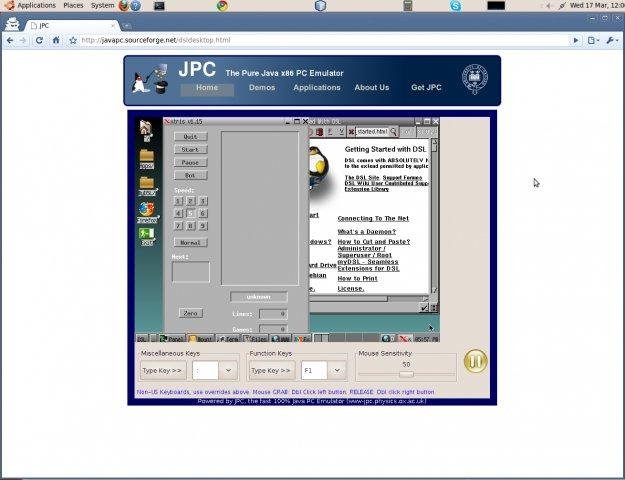Image resolution: width=625 pixels, height=480 pixels.
Task: Select speed 3 in the Xtris window
Action: [x=203, y=201]
